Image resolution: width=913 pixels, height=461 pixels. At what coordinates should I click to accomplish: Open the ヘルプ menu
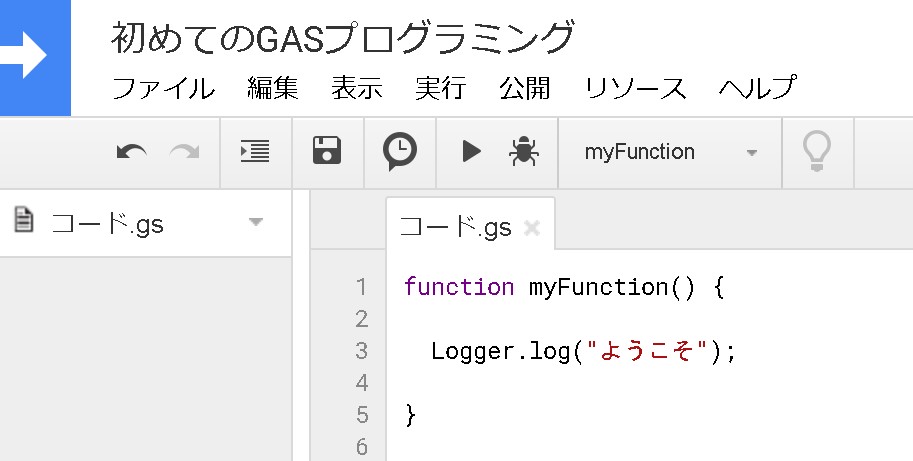pos(757,88)
